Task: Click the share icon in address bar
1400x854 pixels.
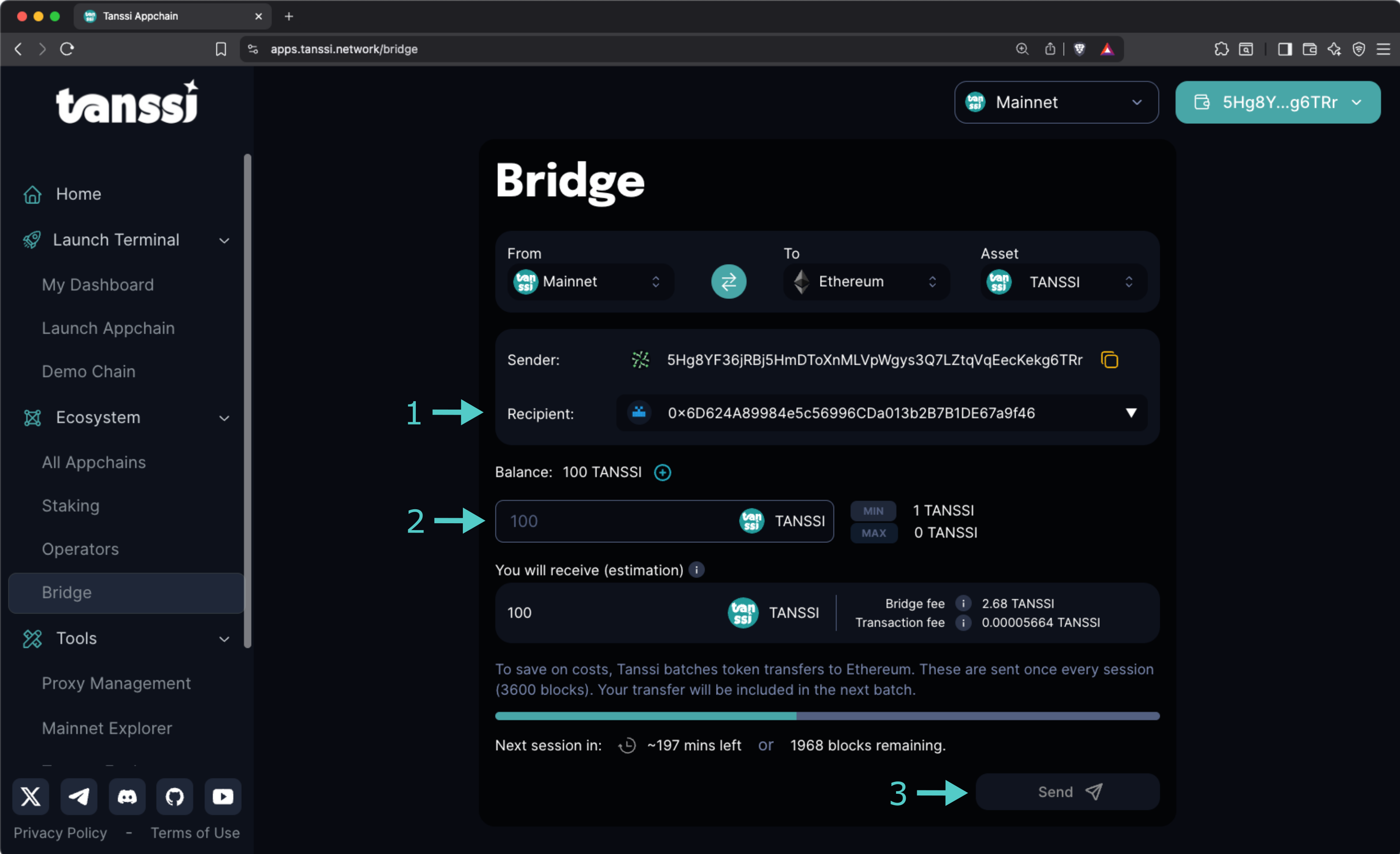Action: (x=1050, y=49)
